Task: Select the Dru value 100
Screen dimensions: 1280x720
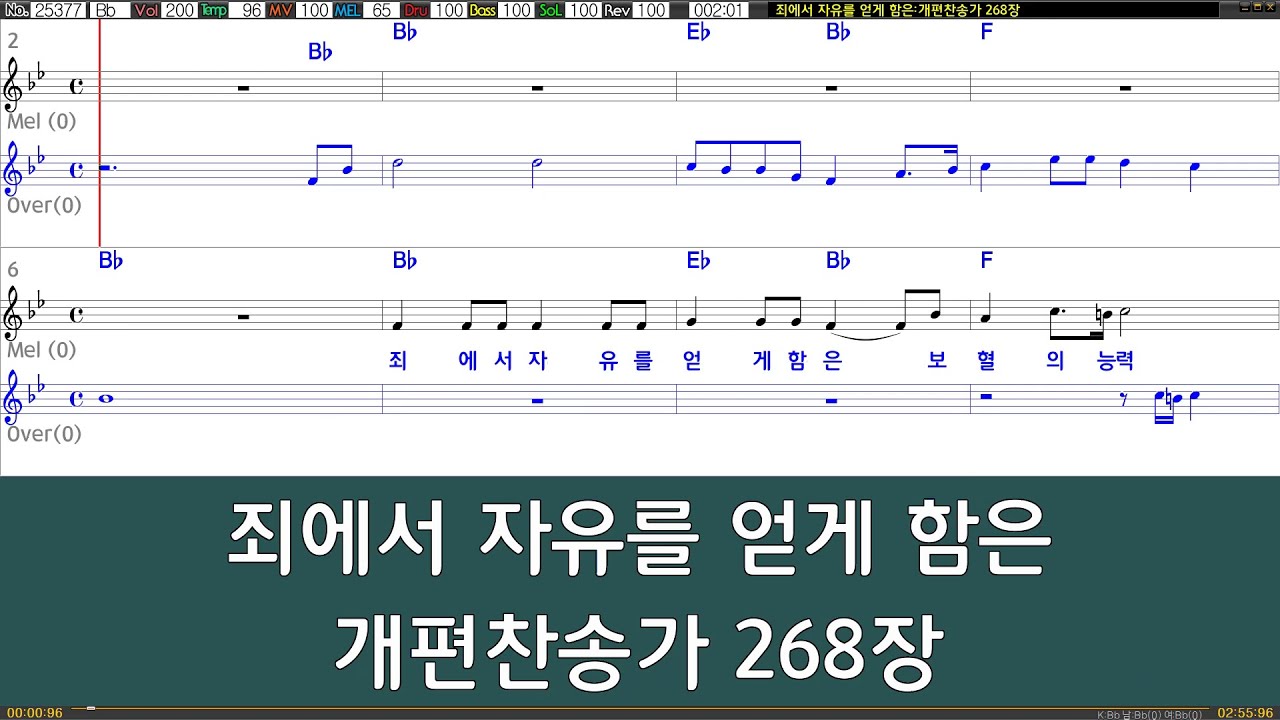Action: point(449,10)
